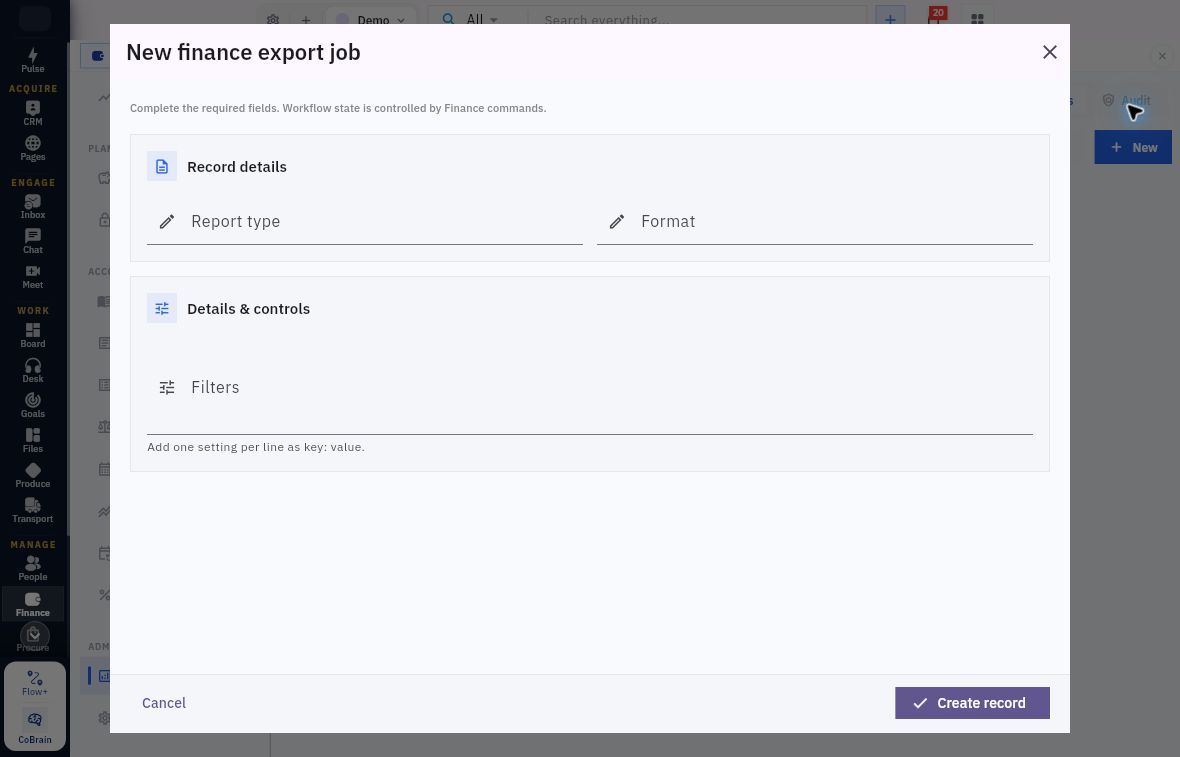
Task: Open the Flow+ tool
Action: pos(35,683)
